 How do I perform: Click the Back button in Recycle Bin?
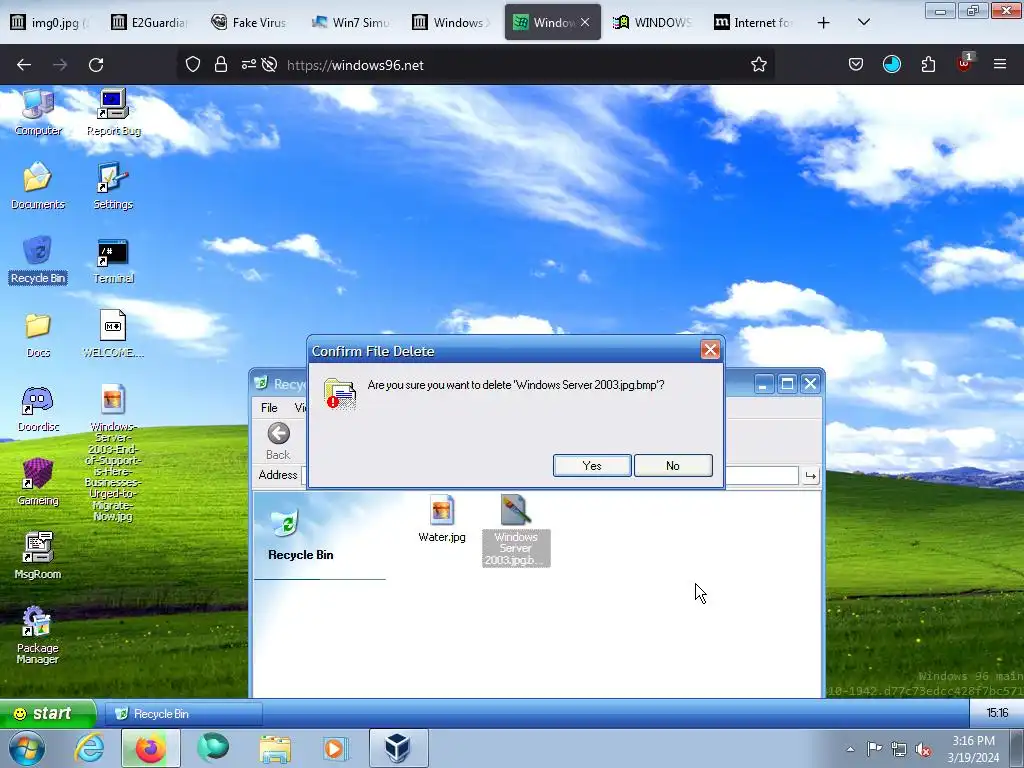click(278, 441)
